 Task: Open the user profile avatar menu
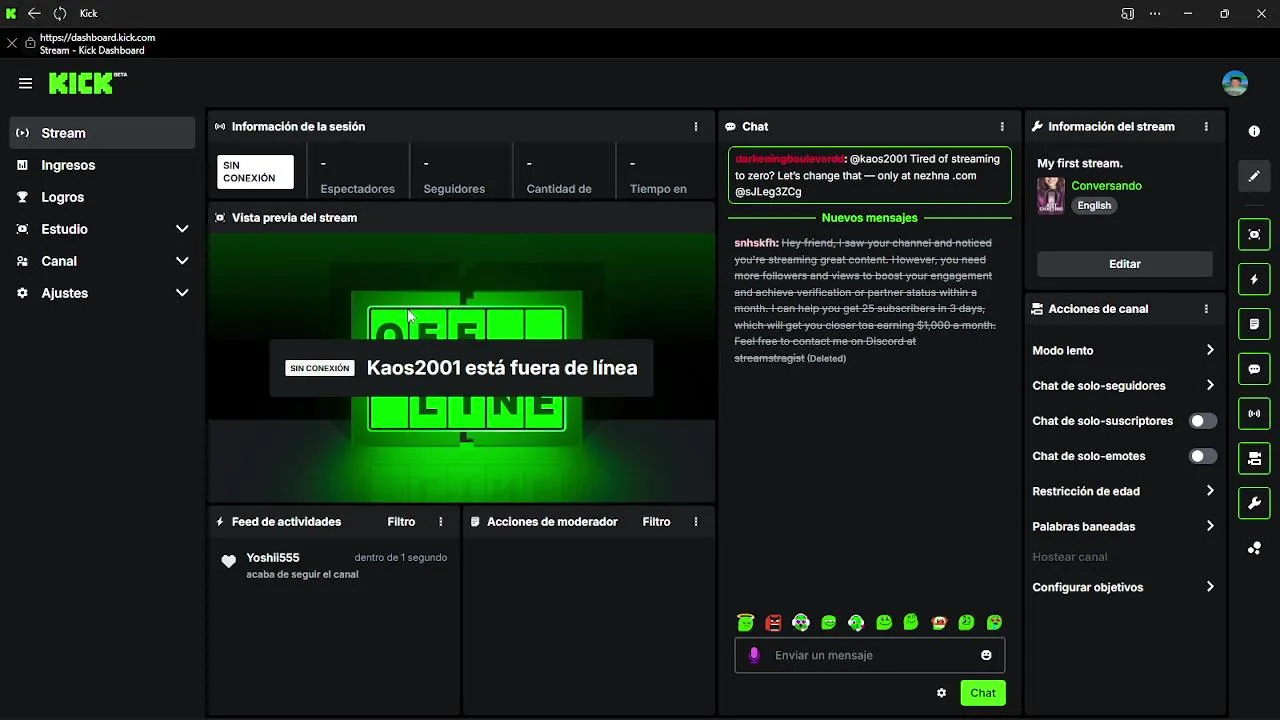pyautogui.click(x=1235, y=83)
